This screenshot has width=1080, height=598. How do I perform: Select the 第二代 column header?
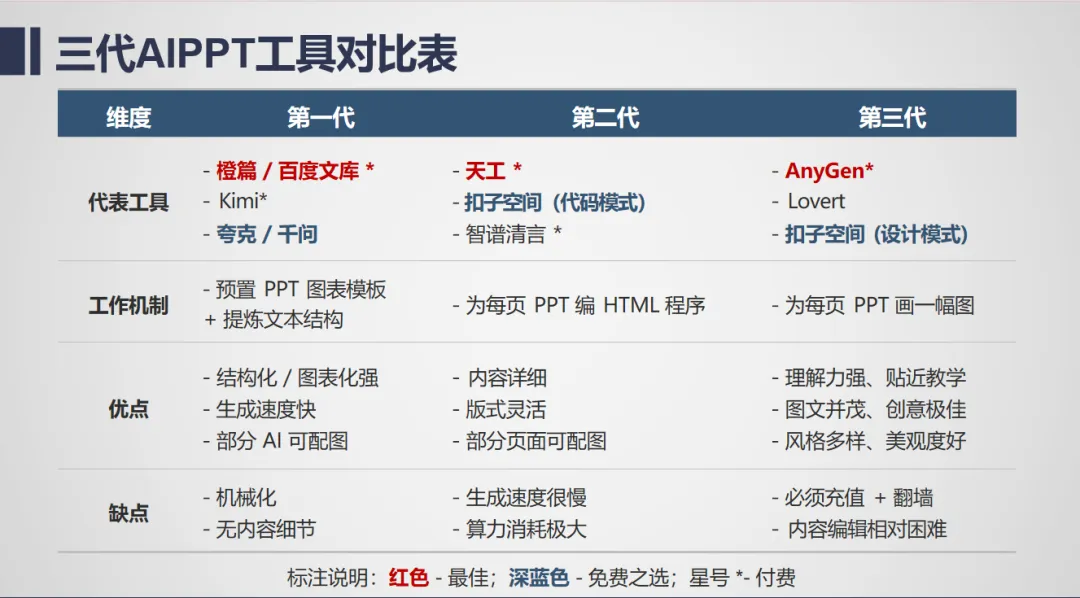pyautogui.click(x=605, y=117)
